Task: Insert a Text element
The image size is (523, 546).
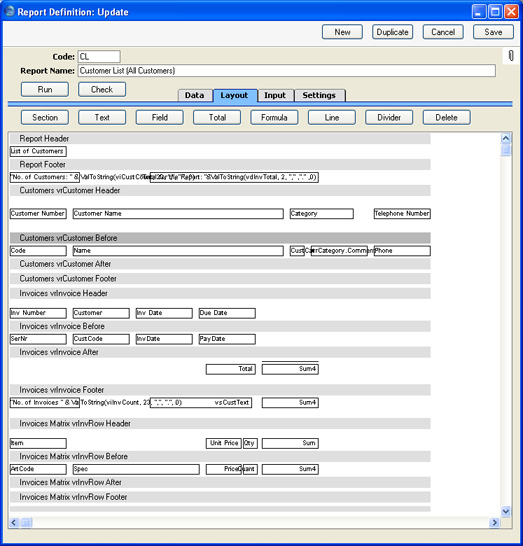Action: point(102,117)
